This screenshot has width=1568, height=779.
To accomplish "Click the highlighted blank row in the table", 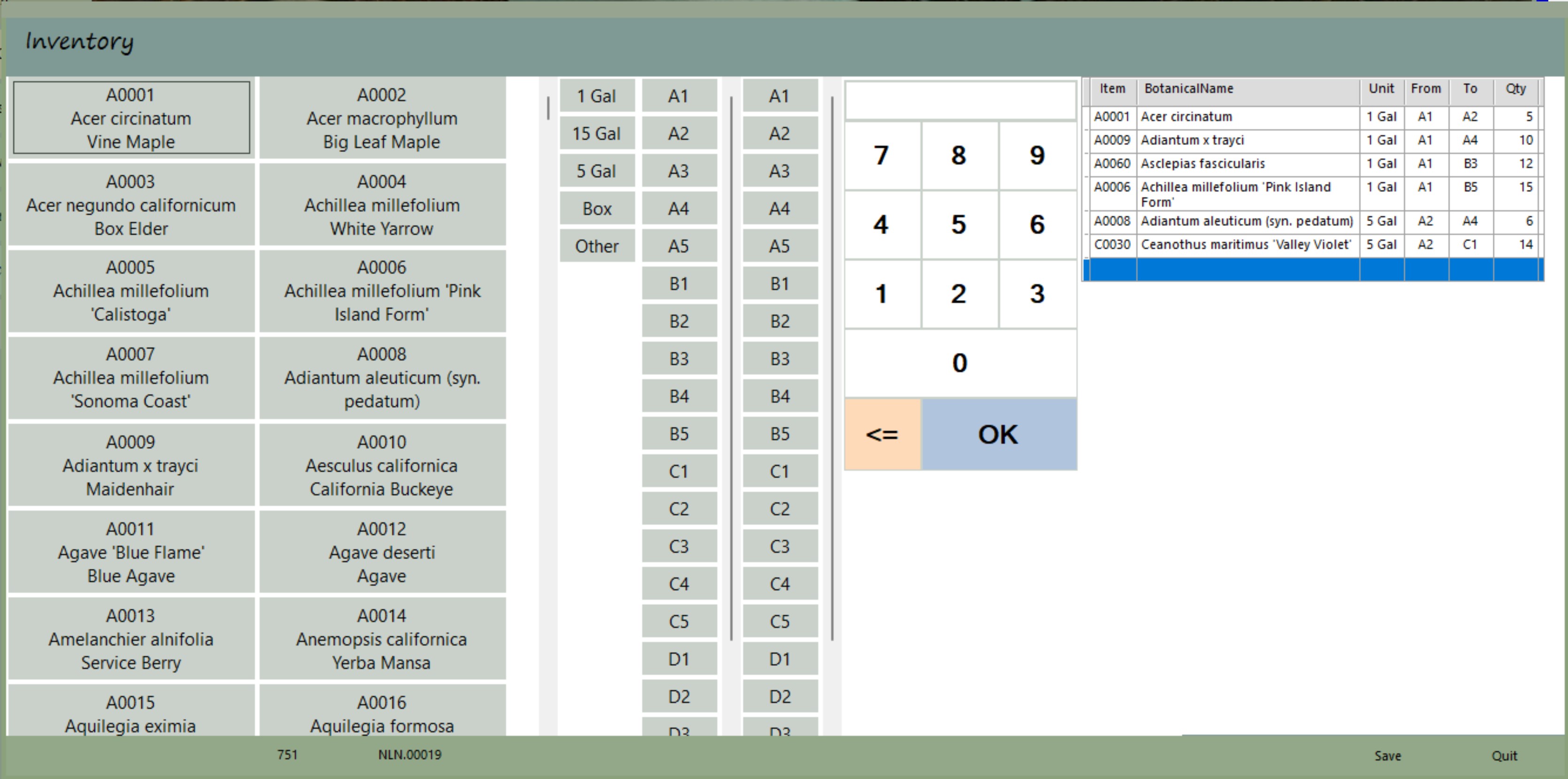I will point(1248,269).
